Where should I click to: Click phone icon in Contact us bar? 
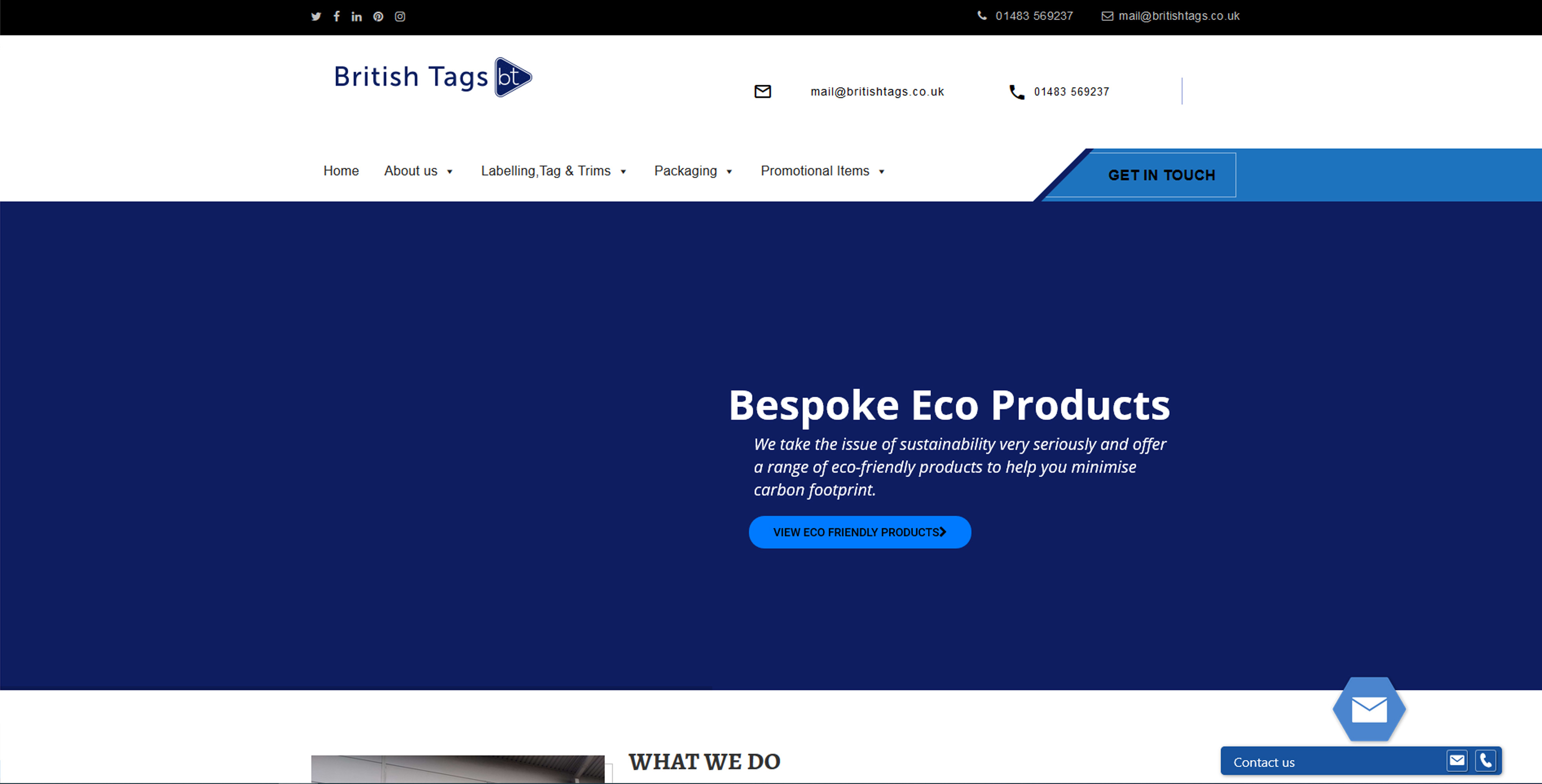click(1485, 761)
